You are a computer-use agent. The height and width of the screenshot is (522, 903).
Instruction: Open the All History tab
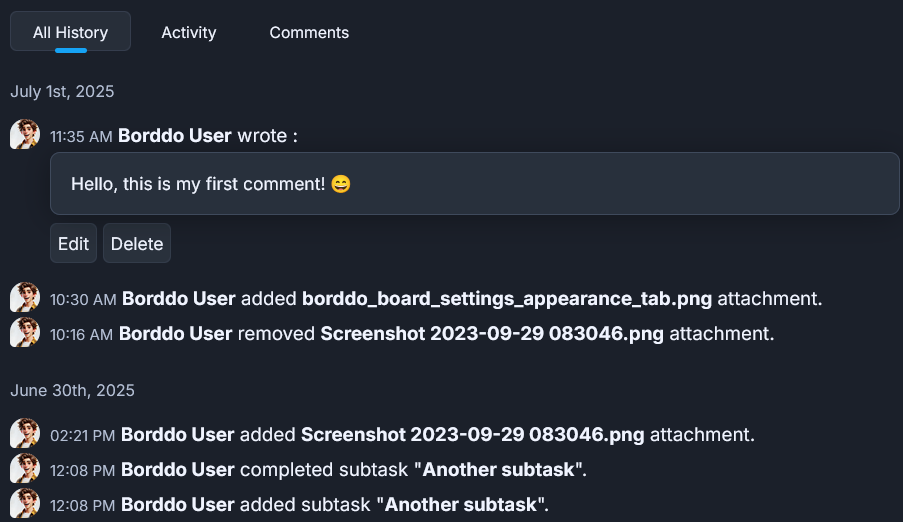click(70, 32)
